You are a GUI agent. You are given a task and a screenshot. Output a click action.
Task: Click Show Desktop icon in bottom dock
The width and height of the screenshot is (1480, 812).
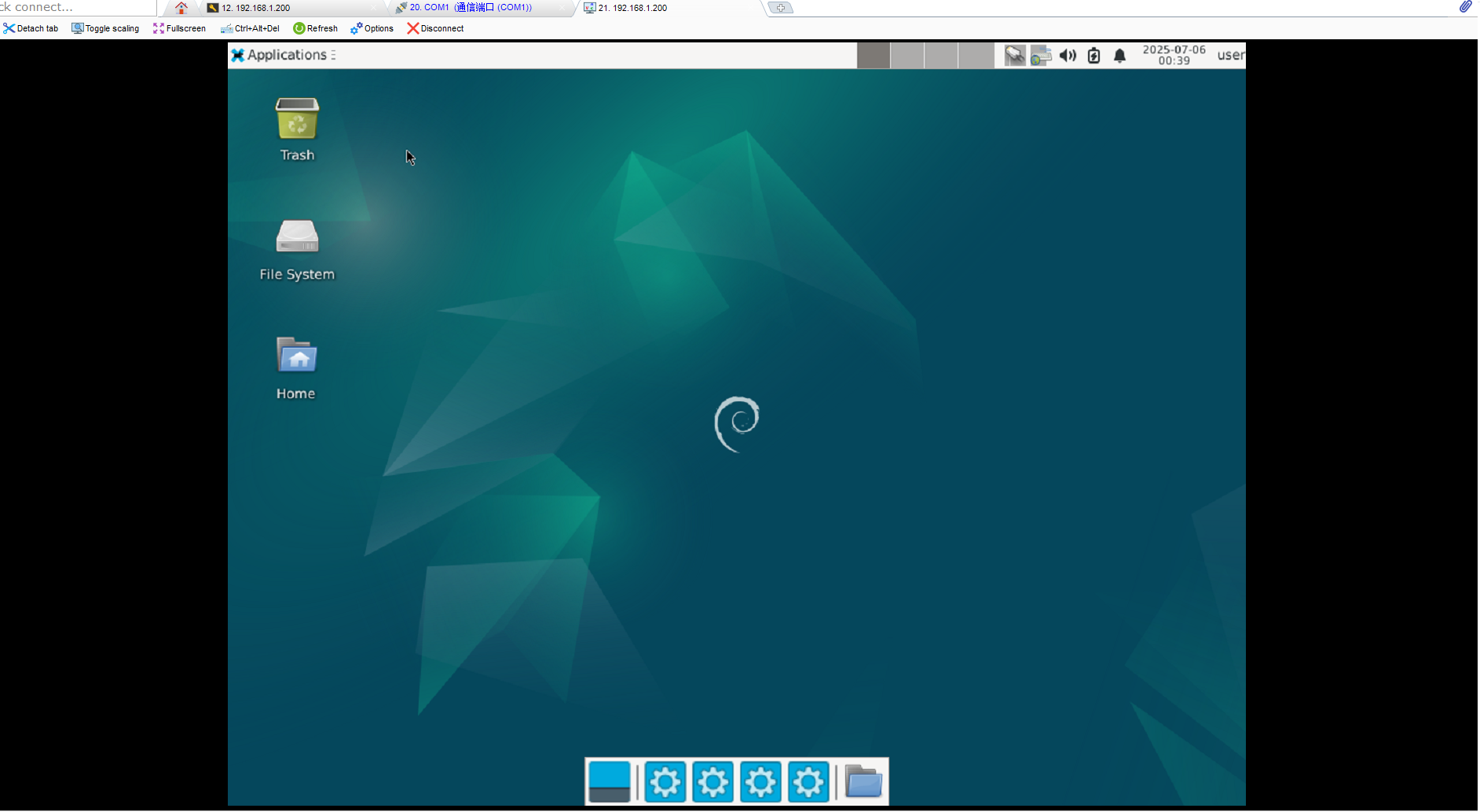610,782
